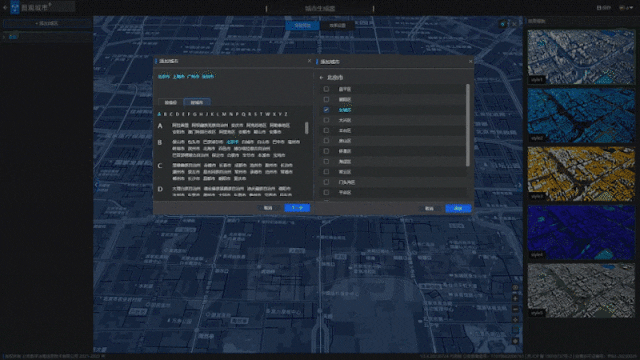Click the zoom-out minus map control

click(515, 309)
